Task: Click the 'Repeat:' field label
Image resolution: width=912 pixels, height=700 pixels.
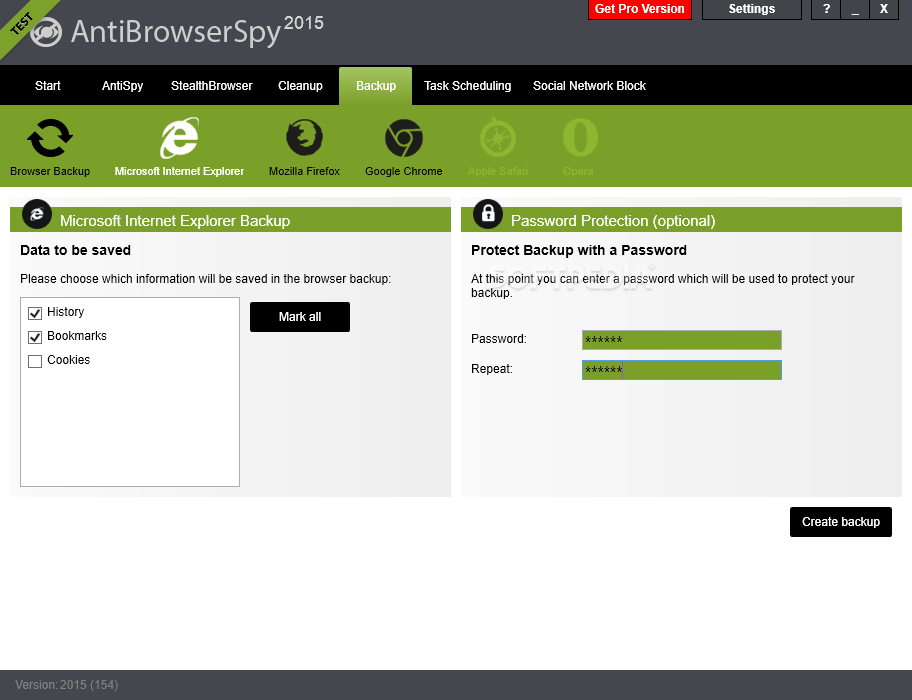Action: pyautogui.click(x=491, y=369)
